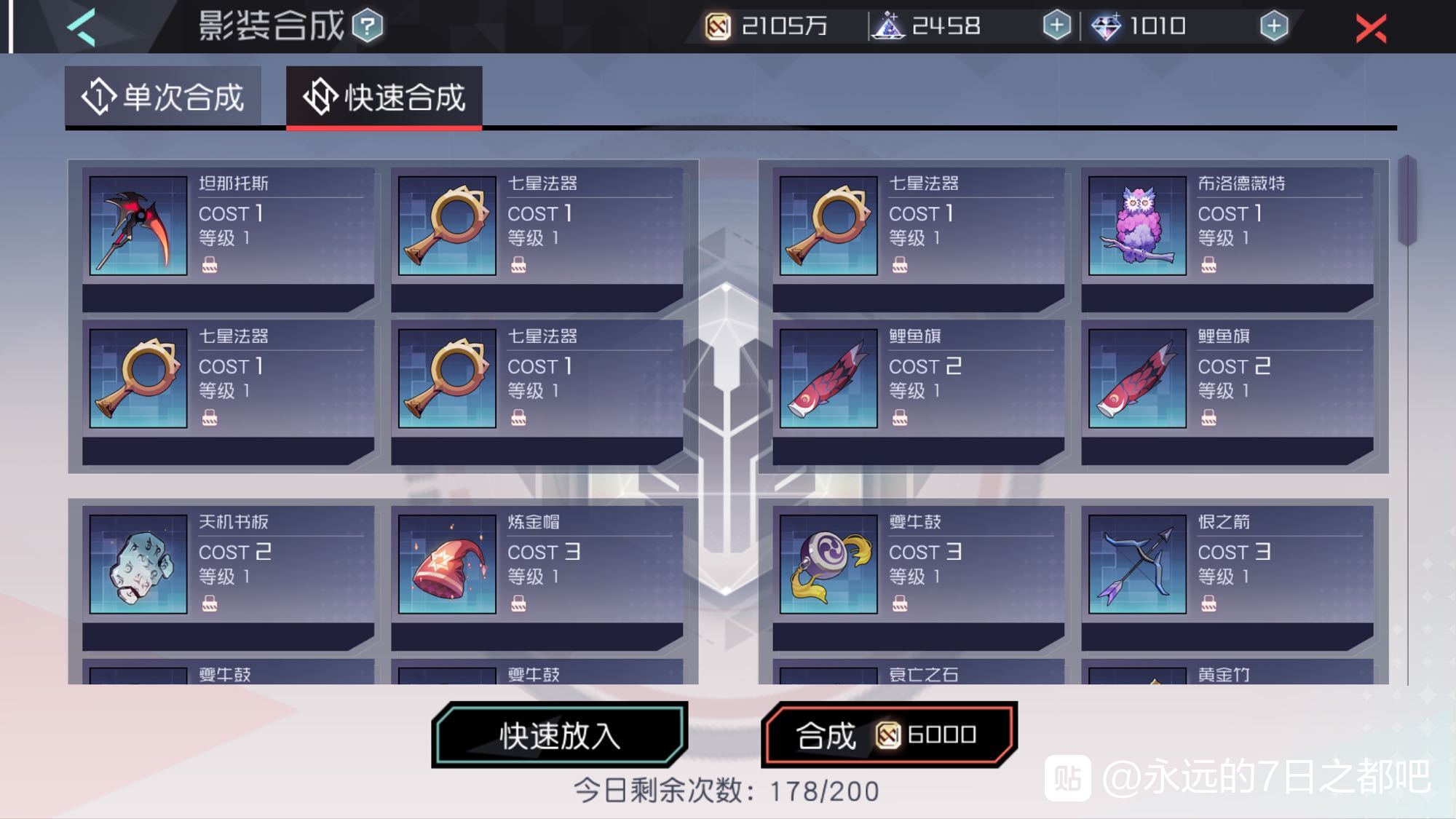Screen dimensions: 1456x819
Task: Choose the 恨之箭 bow icon
Action: coord(1137,564)
